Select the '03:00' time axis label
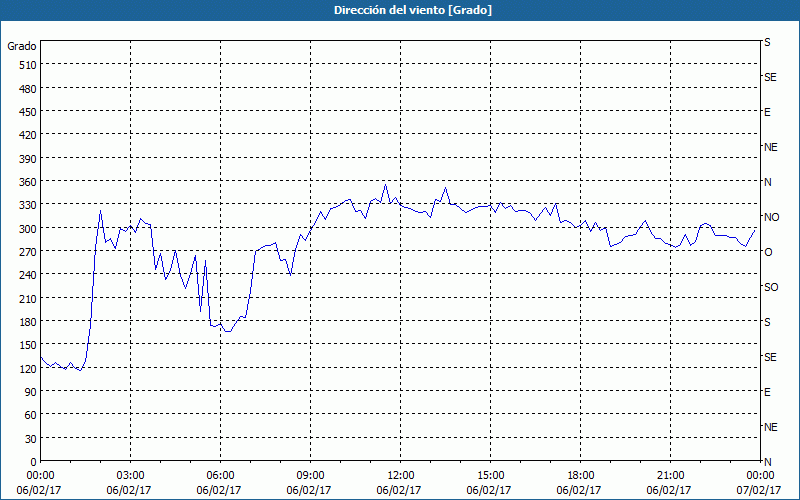This screenshot has width=800, height=500. [x=130, y=476]
